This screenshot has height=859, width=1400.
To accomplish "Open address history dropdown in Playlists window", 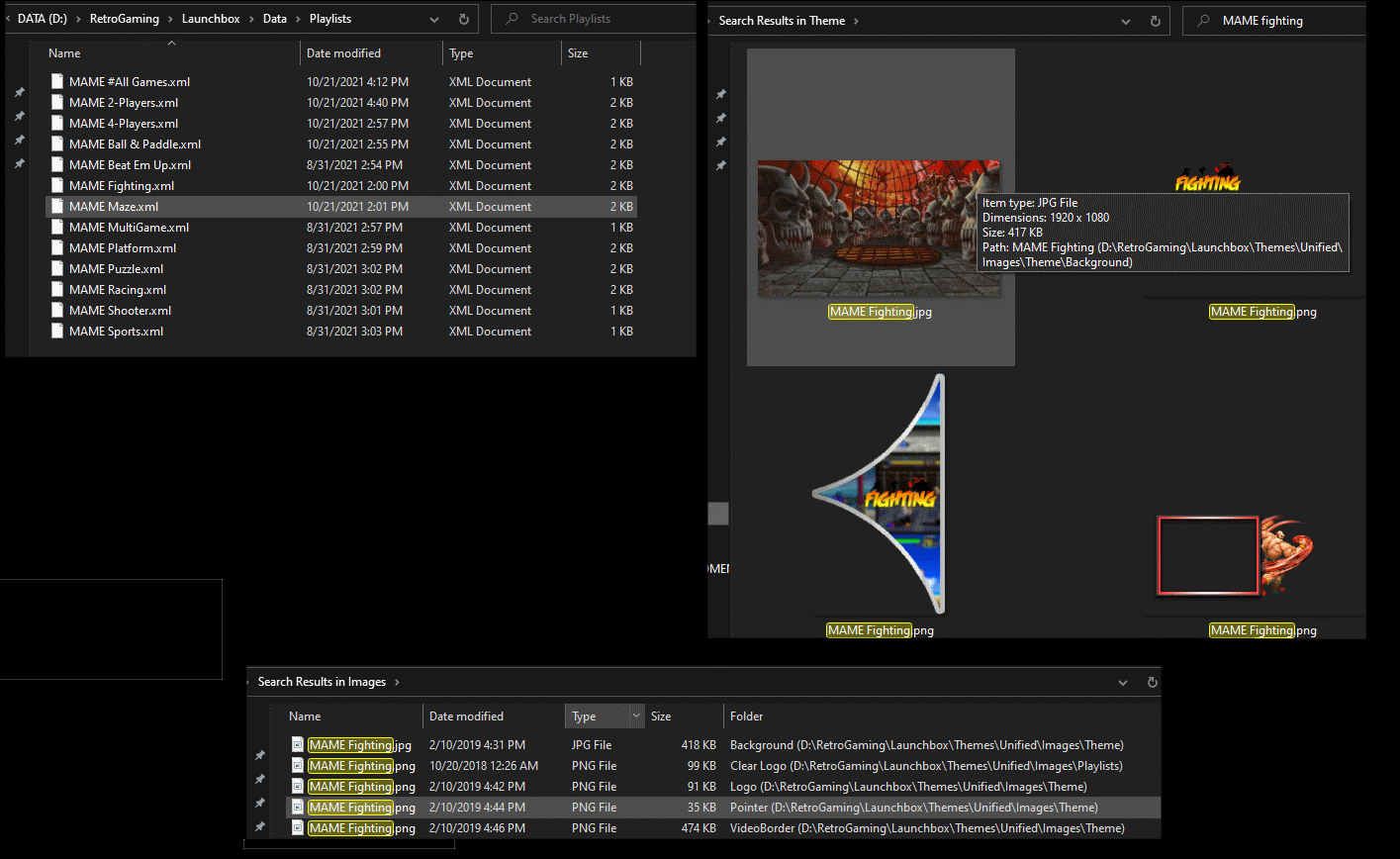I will pos(434,19).
